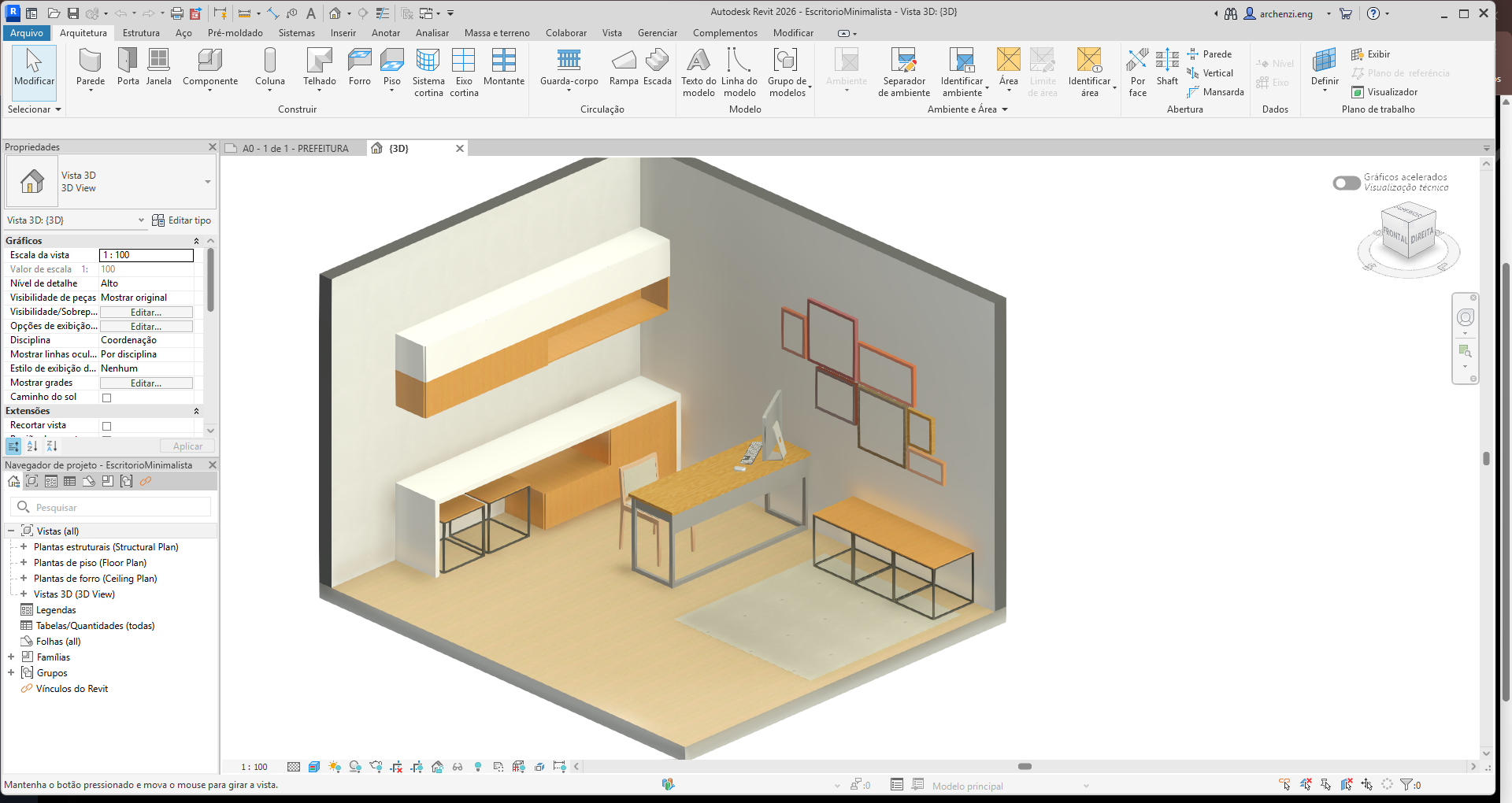Open the Vista 3D type selector dropdown

pos(208,182)
